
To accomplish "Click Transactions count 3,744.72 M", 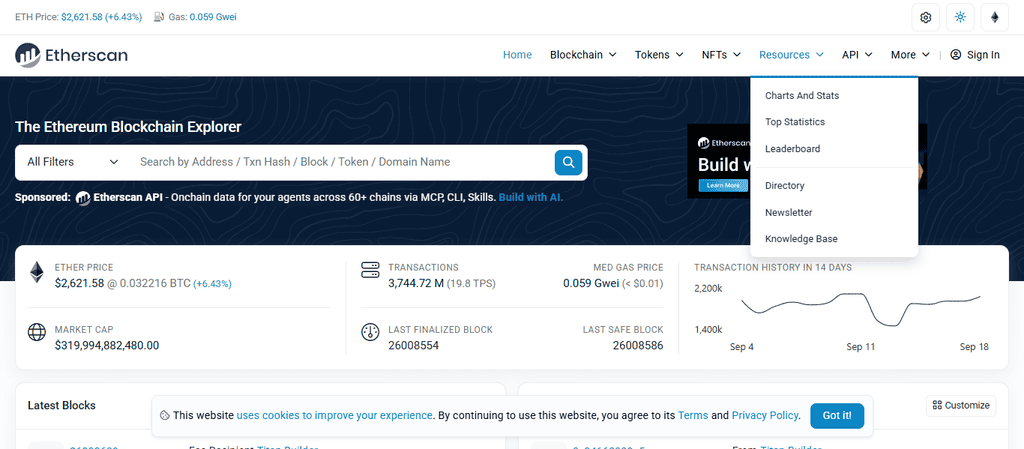I will [x=415, y=283].
